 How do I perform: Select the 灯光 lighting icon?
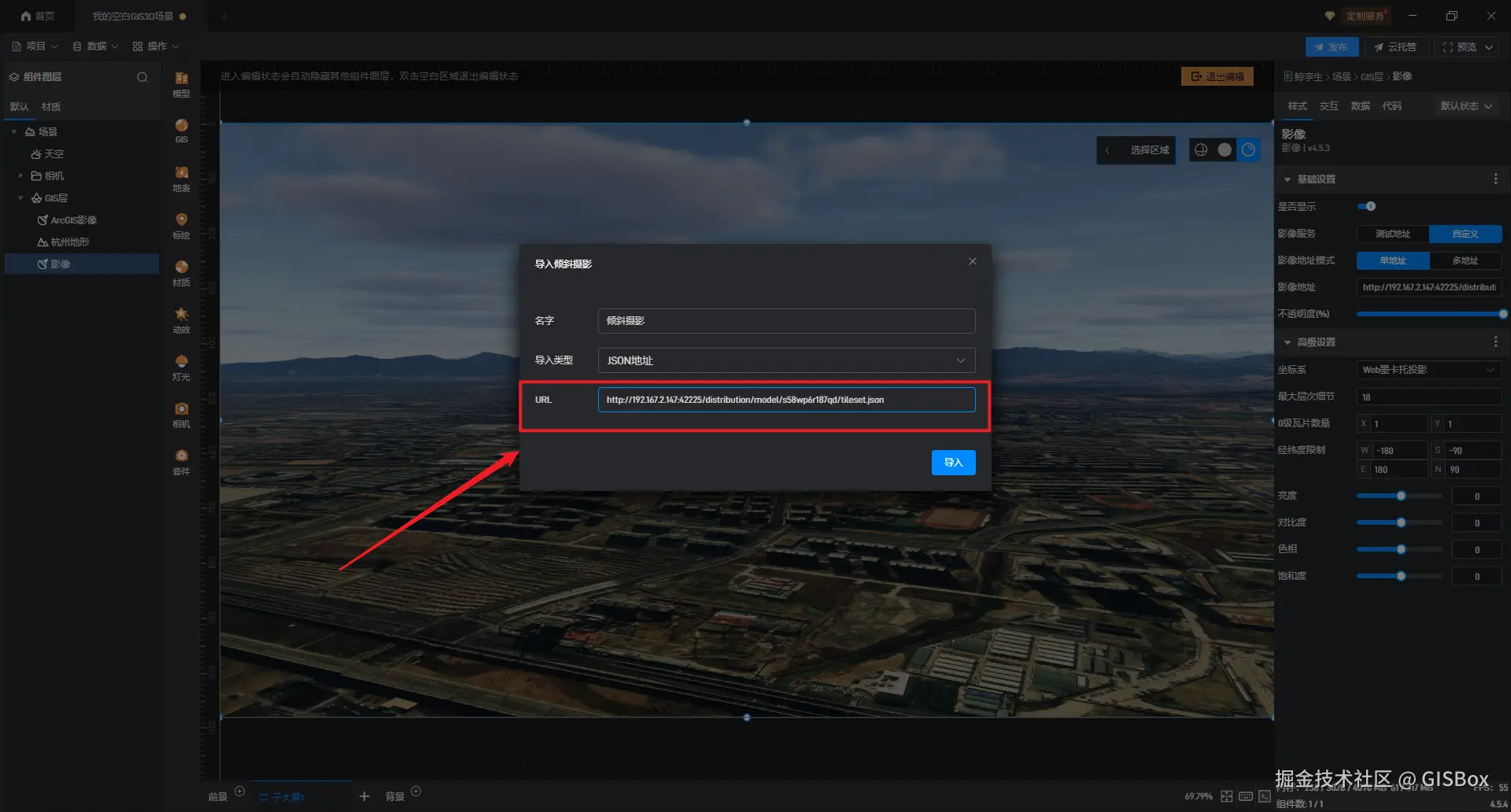pos(181,367)
